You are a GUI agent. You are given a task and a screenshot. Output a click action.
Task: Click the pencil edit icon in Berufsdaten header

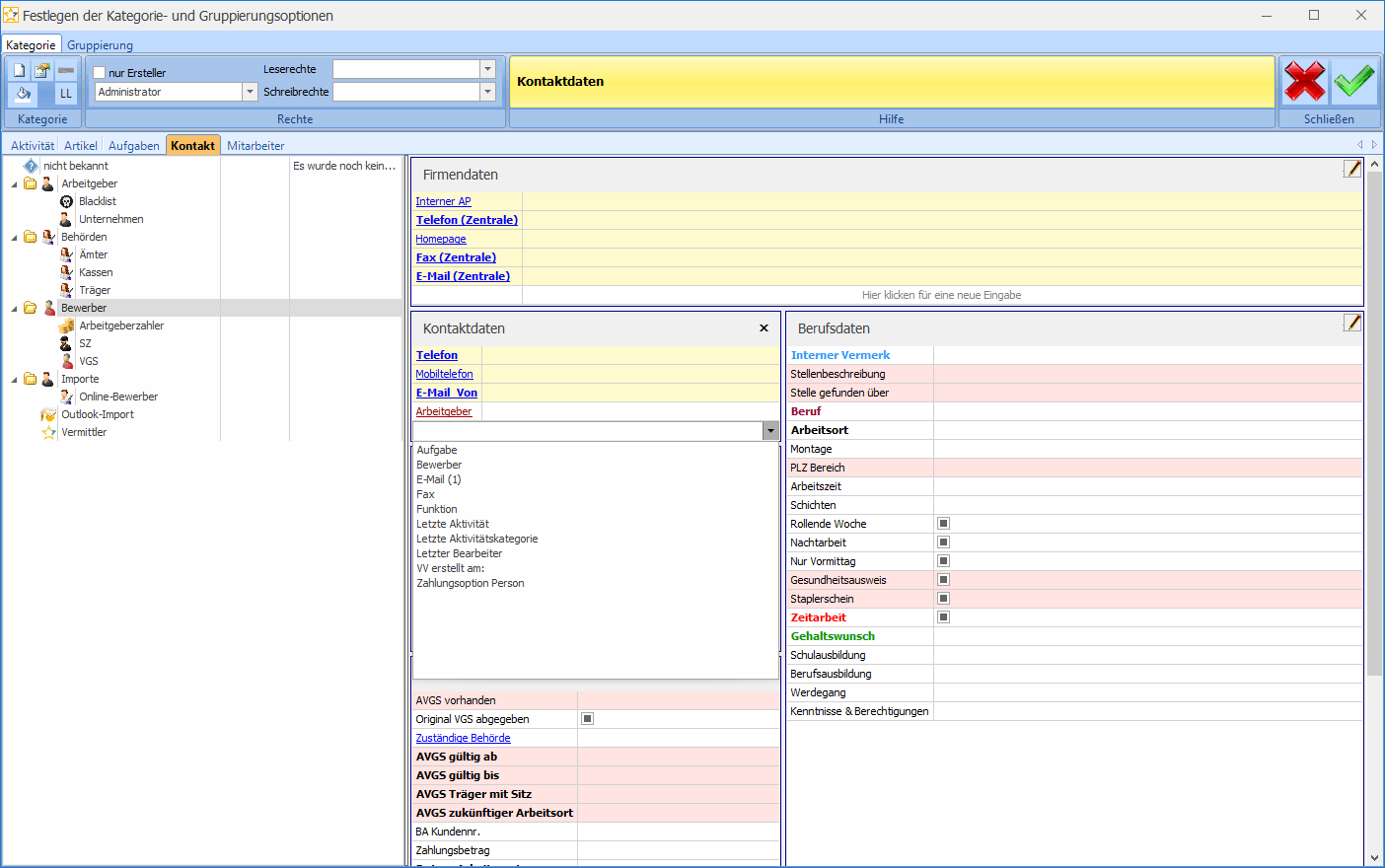pos(1352,323)
